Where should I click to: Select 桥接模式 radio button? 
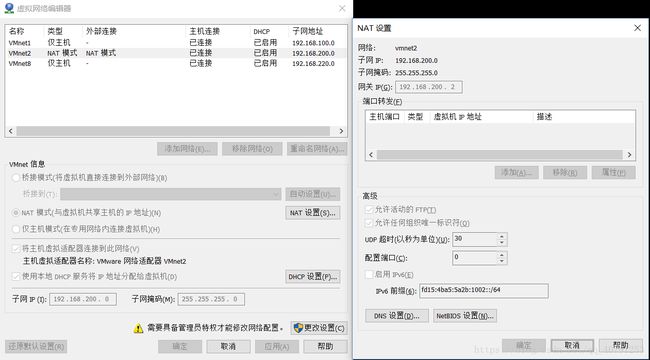point(16,178)
